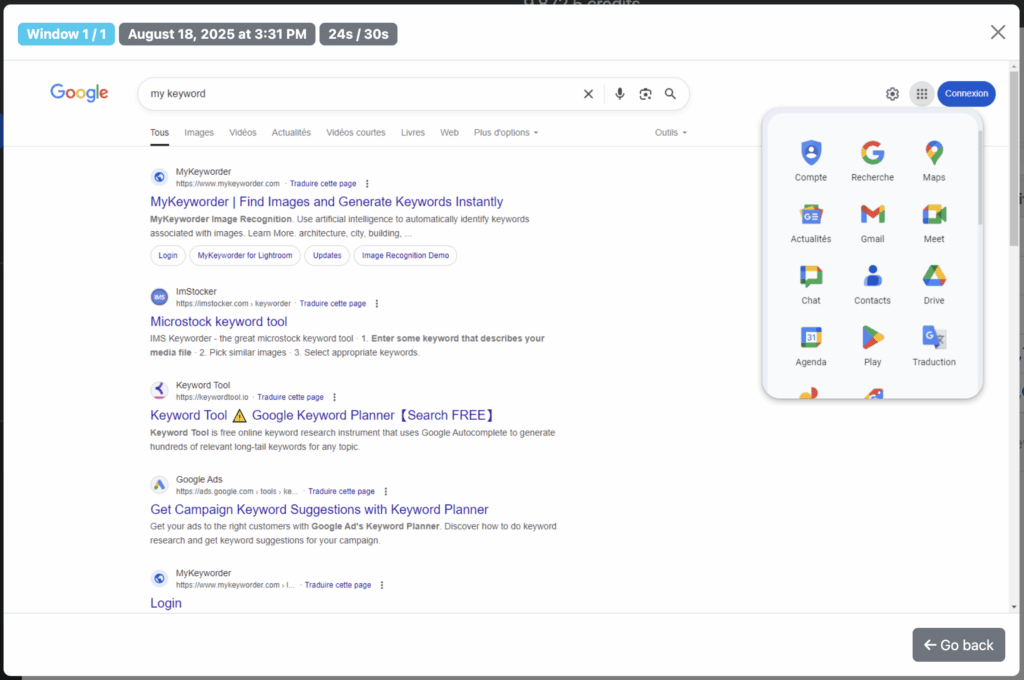
Task: Open Microstock keyword tool result
Action: click(x=219, y=321)
